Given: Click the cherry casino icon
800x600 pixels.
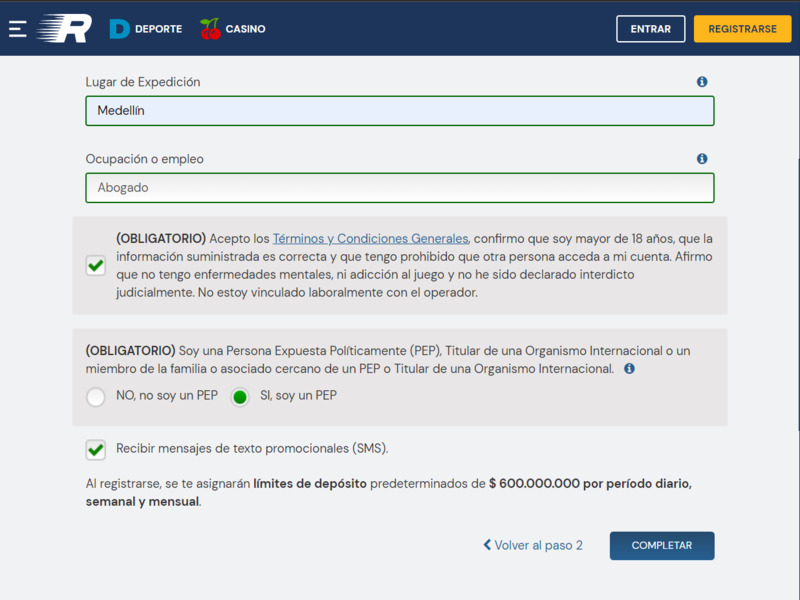Looking at the screenshot, I should coord(210,29).
